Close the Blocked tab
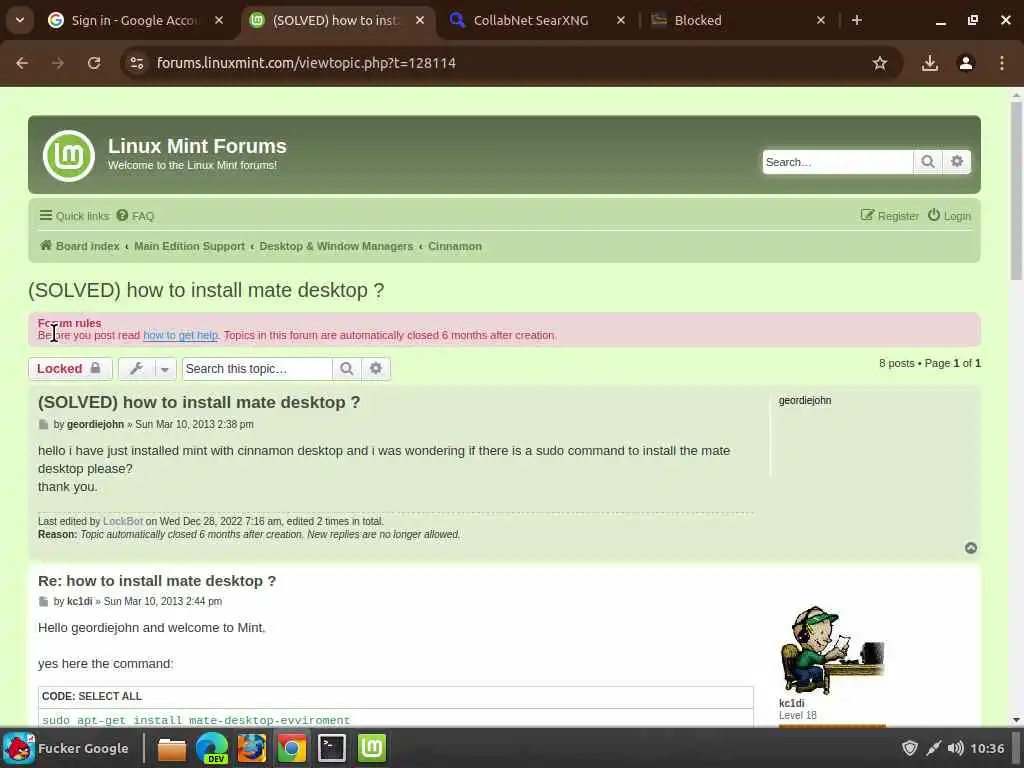The image size is (1024, 768). pyautogui.click(x=821, y=20)
